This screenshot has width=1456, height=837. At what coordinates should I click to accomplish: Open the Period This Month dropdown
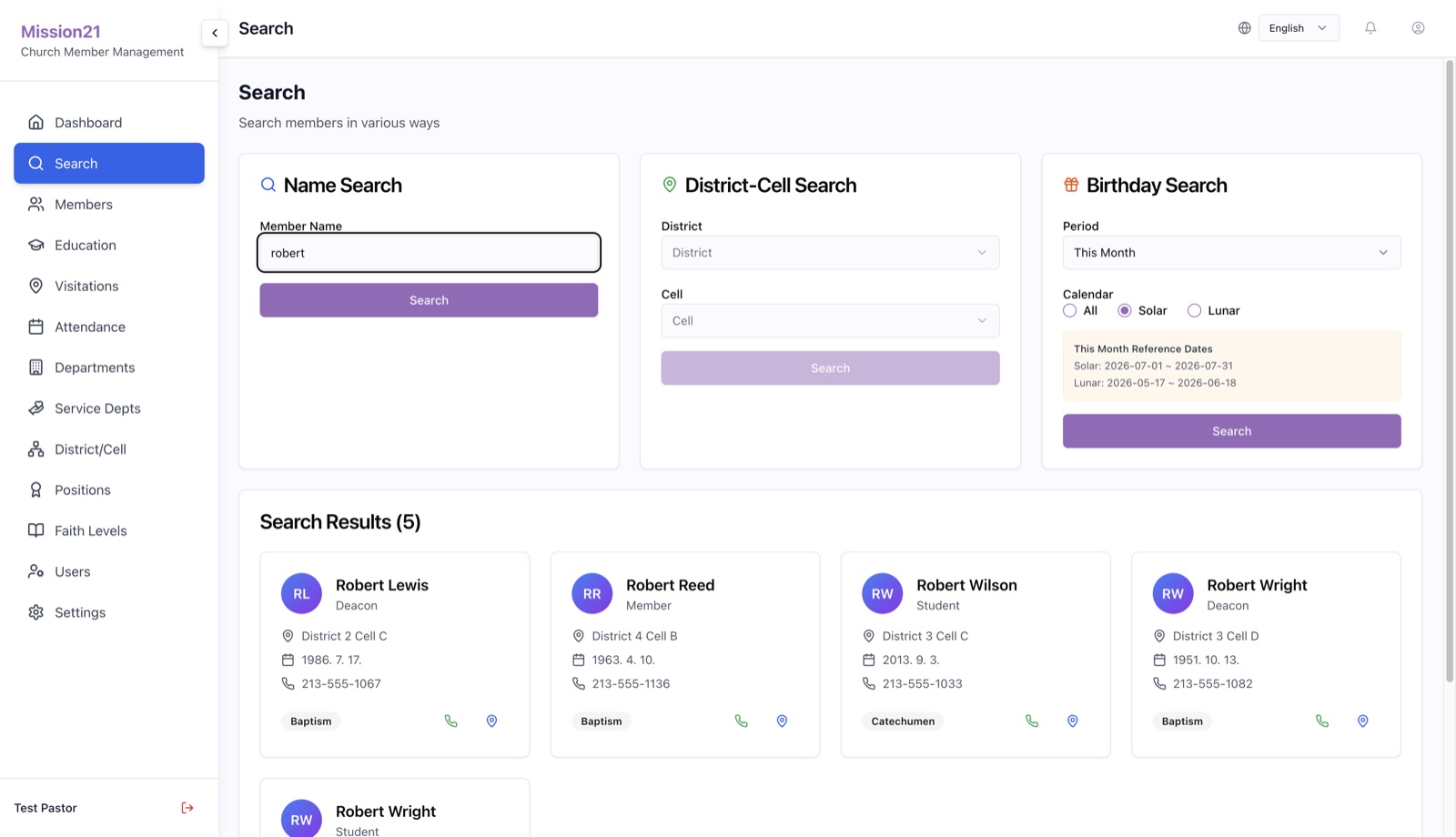pos(1231,253)
